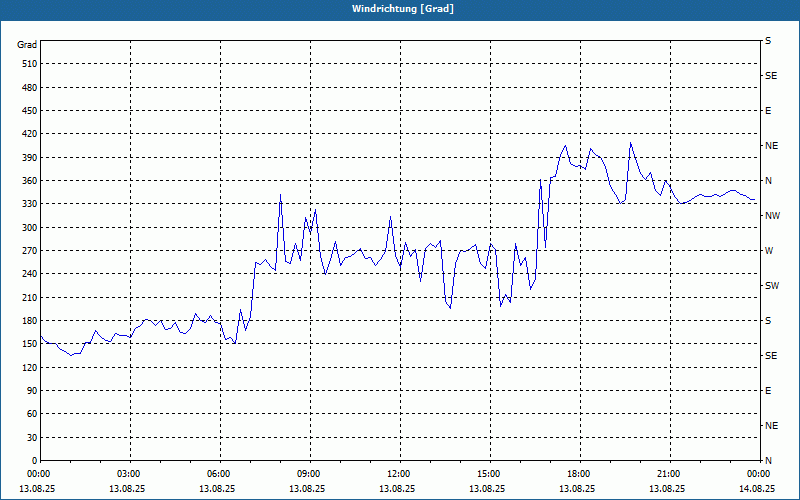This screenshot has height=500, width=800.
Task: Click the 270 value on the y-axis
Action: coord(30,251)
